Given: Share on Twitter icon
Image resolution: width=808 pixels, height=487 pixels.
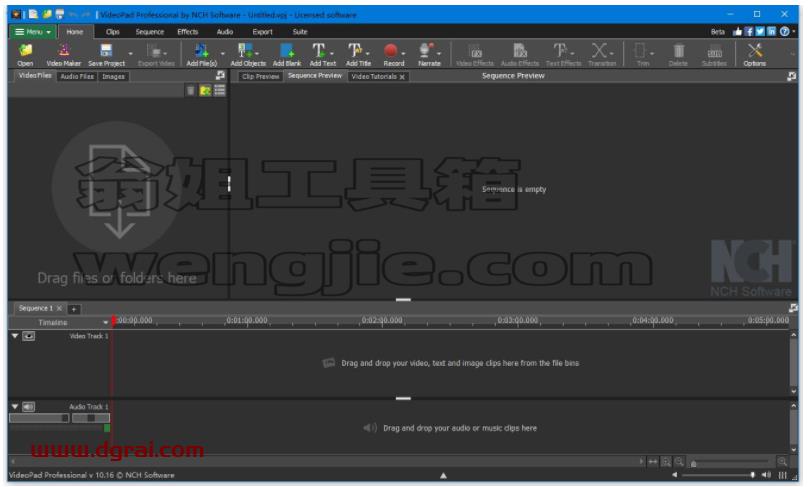Looking at the screenshot, I should point(760,31).
